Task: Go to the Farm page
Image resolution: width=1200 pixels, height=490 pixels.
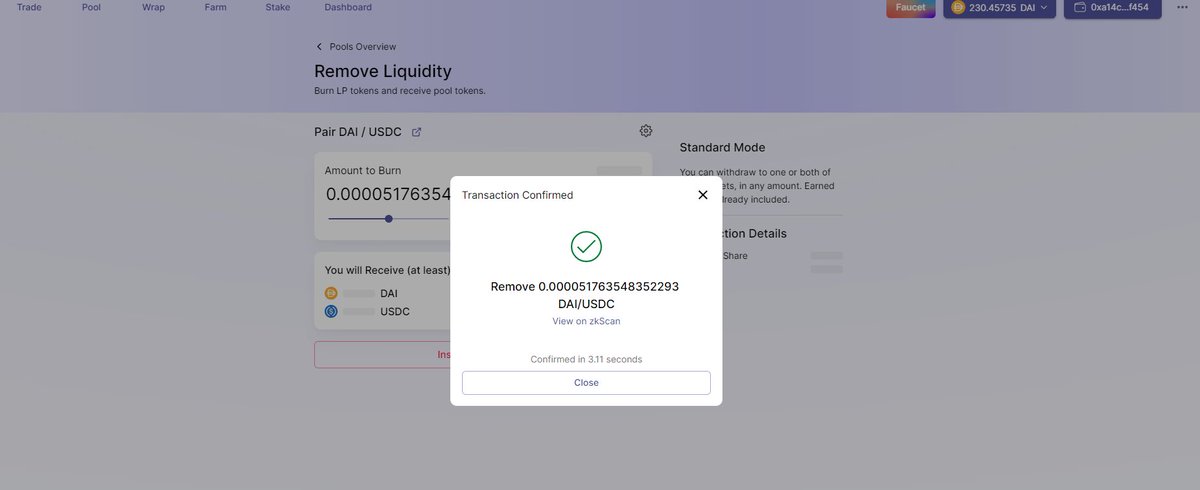Action: [216, 7]
